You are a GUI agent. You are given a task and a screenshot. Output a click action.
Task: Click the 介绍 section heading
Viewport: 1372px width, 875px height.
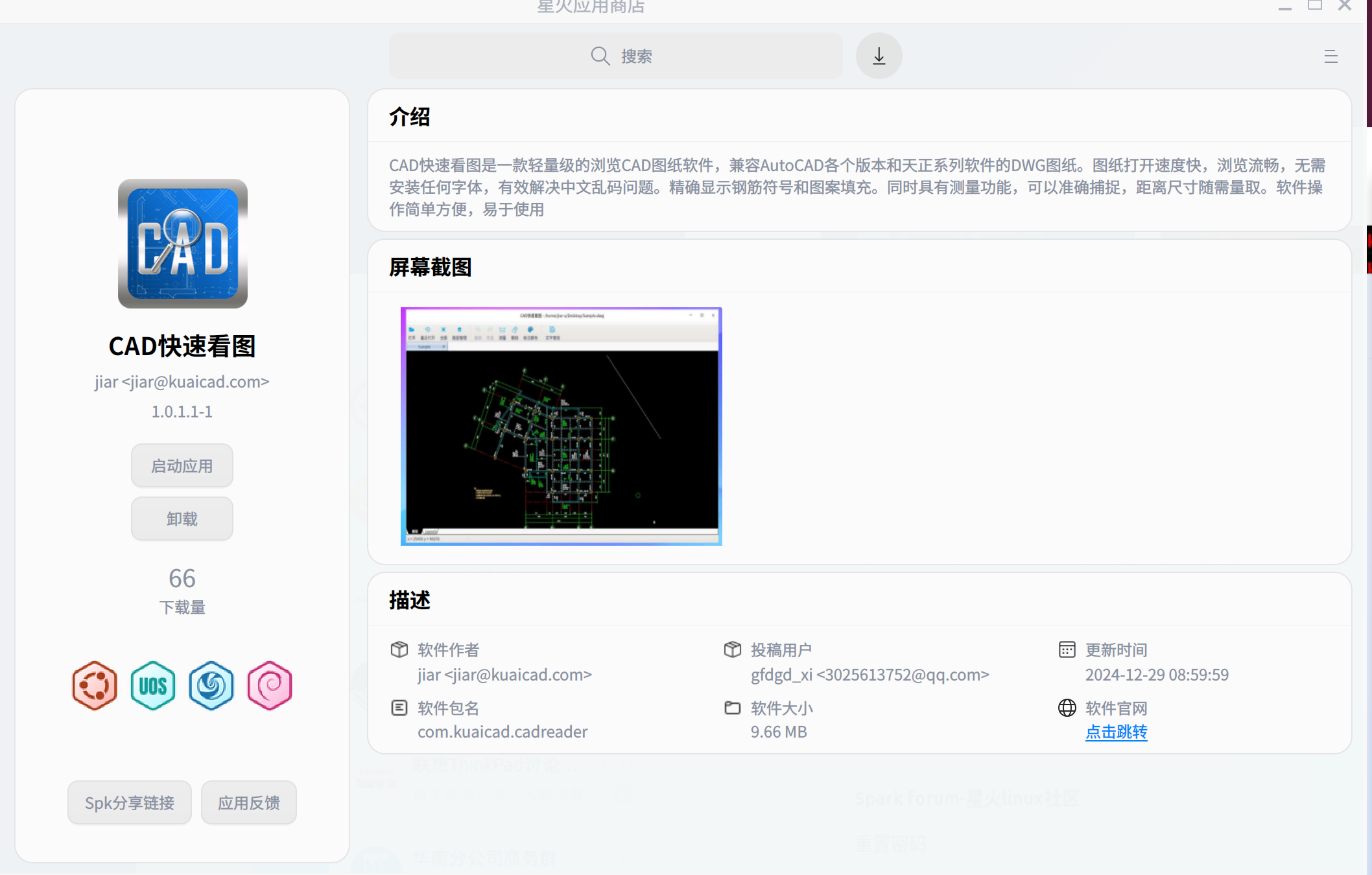[x=410, y=117]
